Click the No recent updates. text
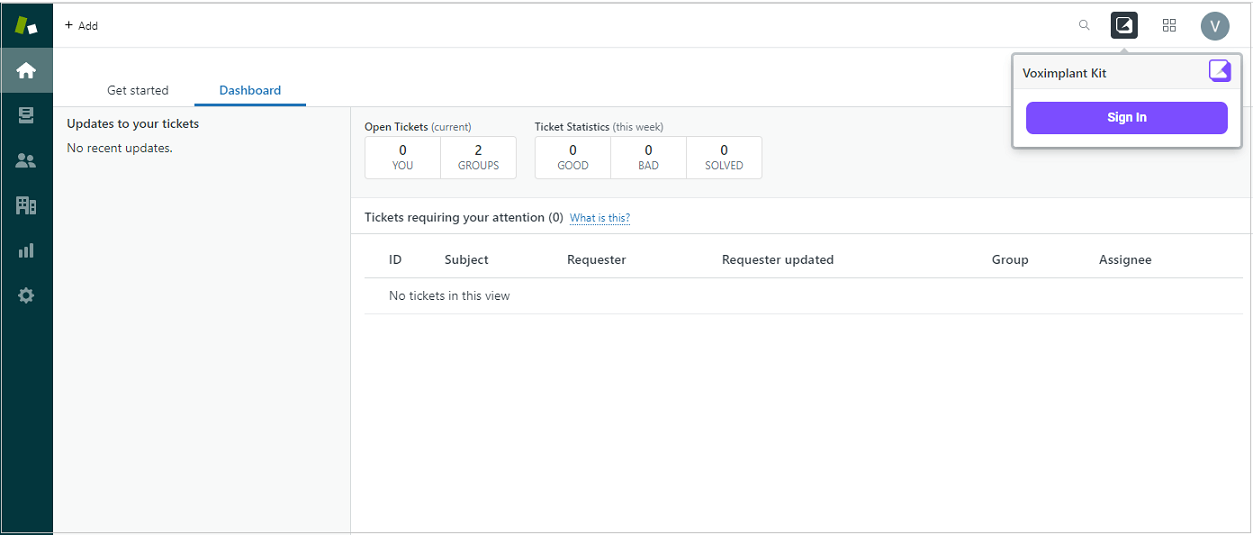The image size is (1253, 535). [x=119, y=148]
